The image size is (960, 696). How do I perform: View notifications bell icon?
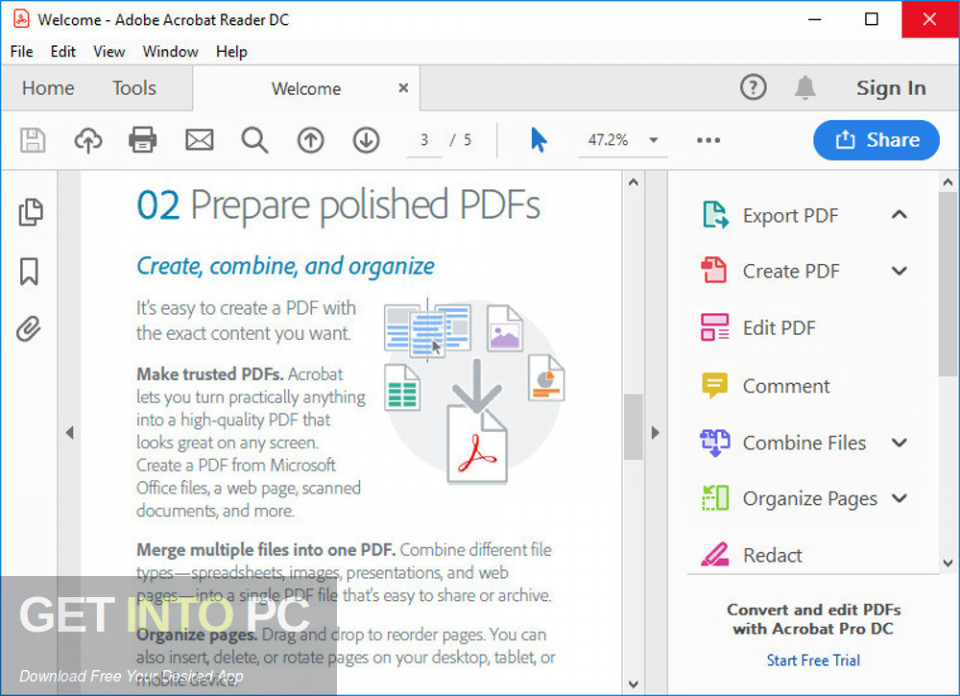tap(805, 88)
